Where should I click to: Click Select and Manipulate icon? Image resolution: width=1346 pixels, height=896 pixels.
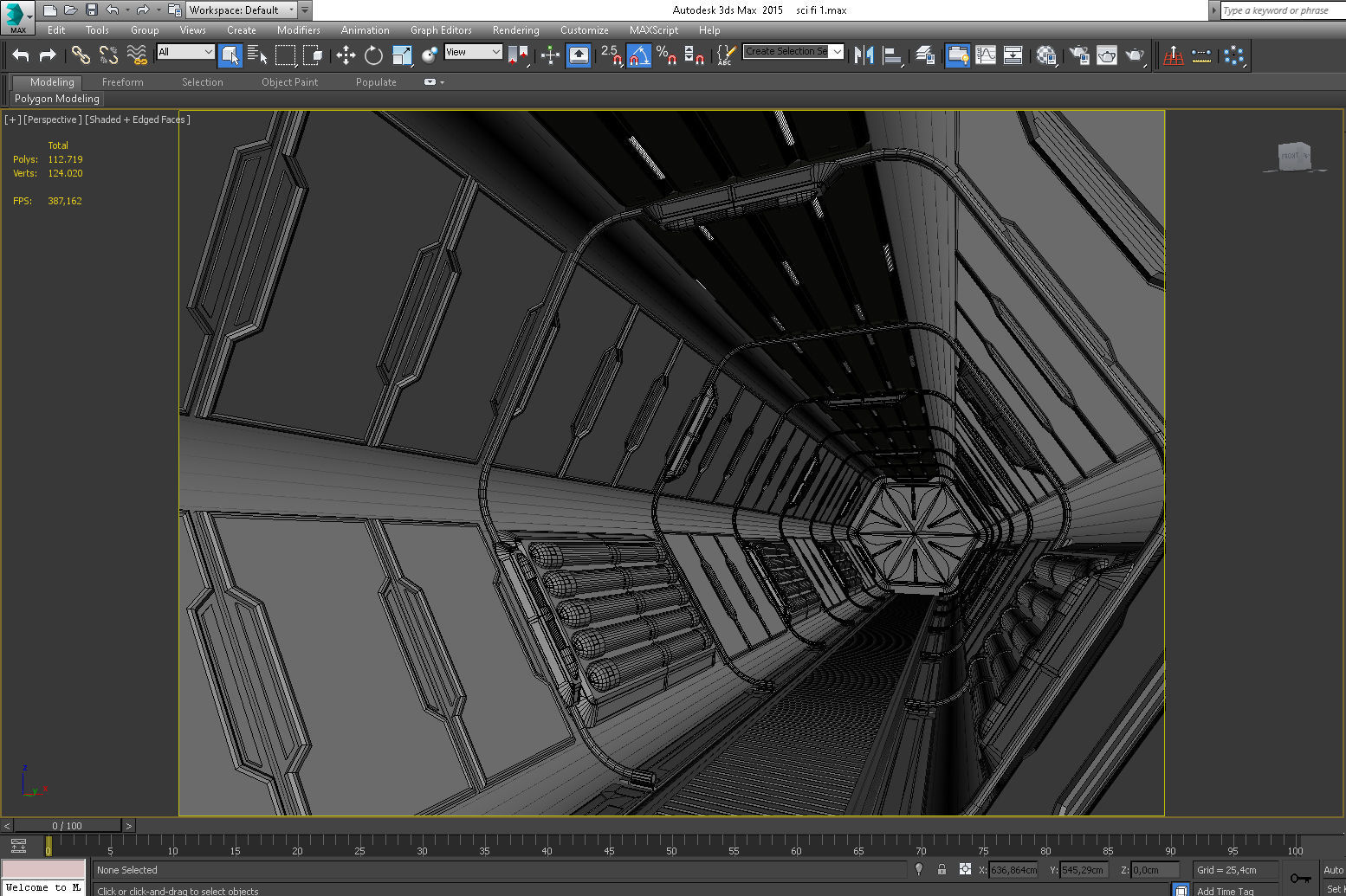(x=550, y=55)
